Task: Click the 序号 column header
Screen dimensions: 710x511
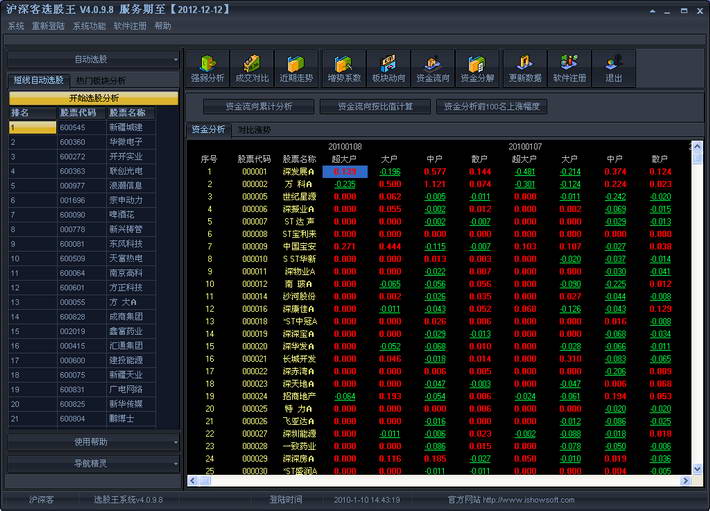Action: [209, 159]
